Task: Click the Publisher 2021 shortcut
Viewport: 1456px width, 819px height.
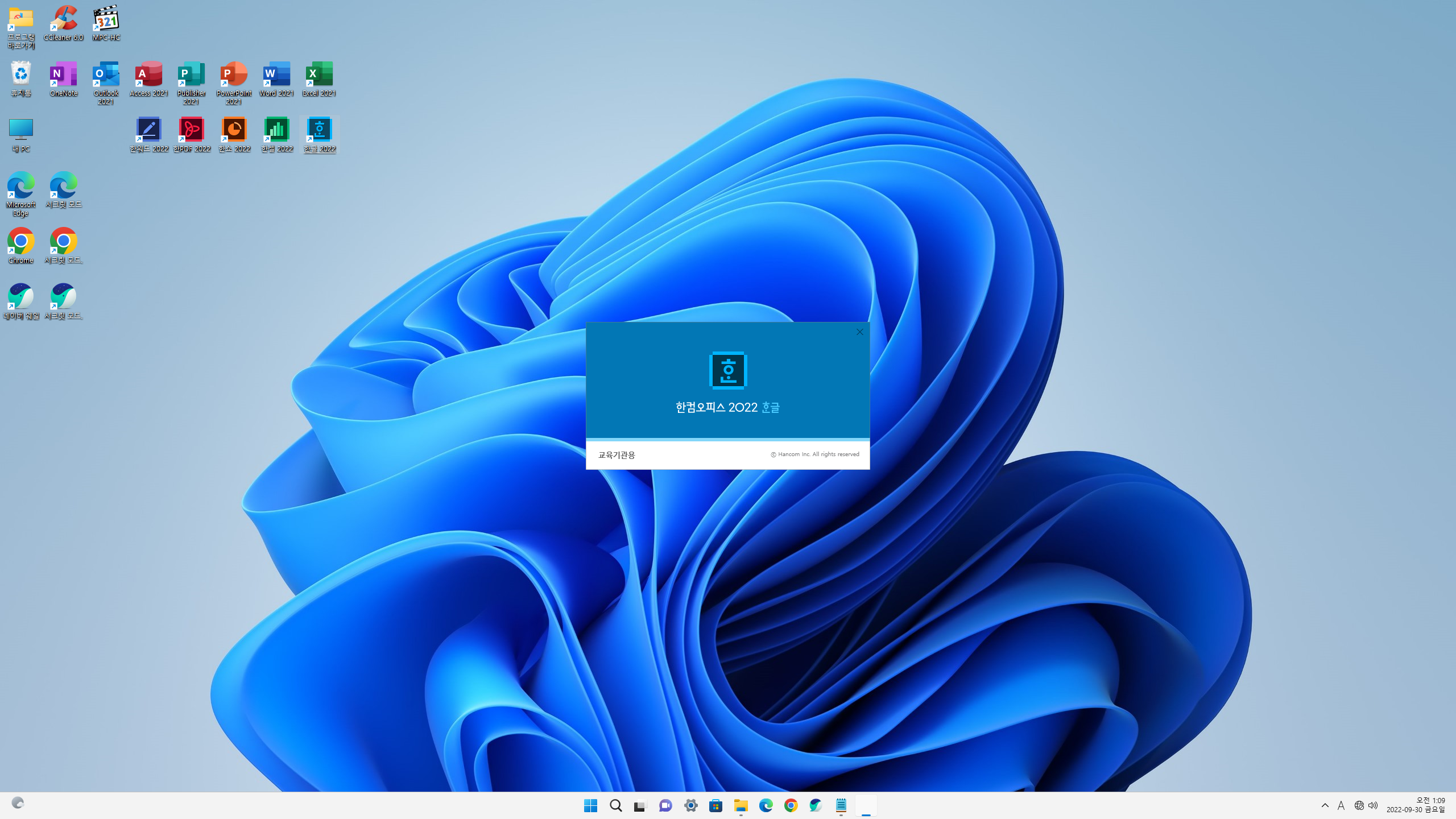Action: tap(191, 75)
